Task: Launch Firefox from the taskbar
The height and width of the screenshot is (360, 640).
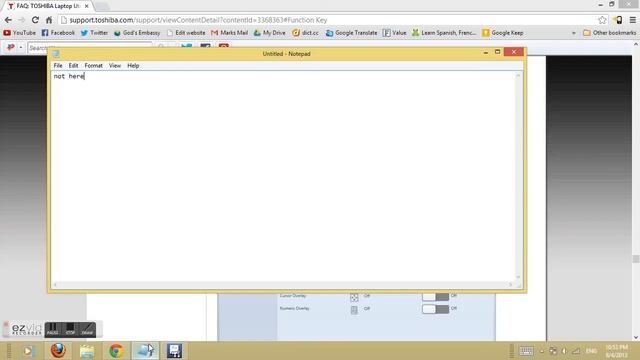Action: (x=58, y=351)
